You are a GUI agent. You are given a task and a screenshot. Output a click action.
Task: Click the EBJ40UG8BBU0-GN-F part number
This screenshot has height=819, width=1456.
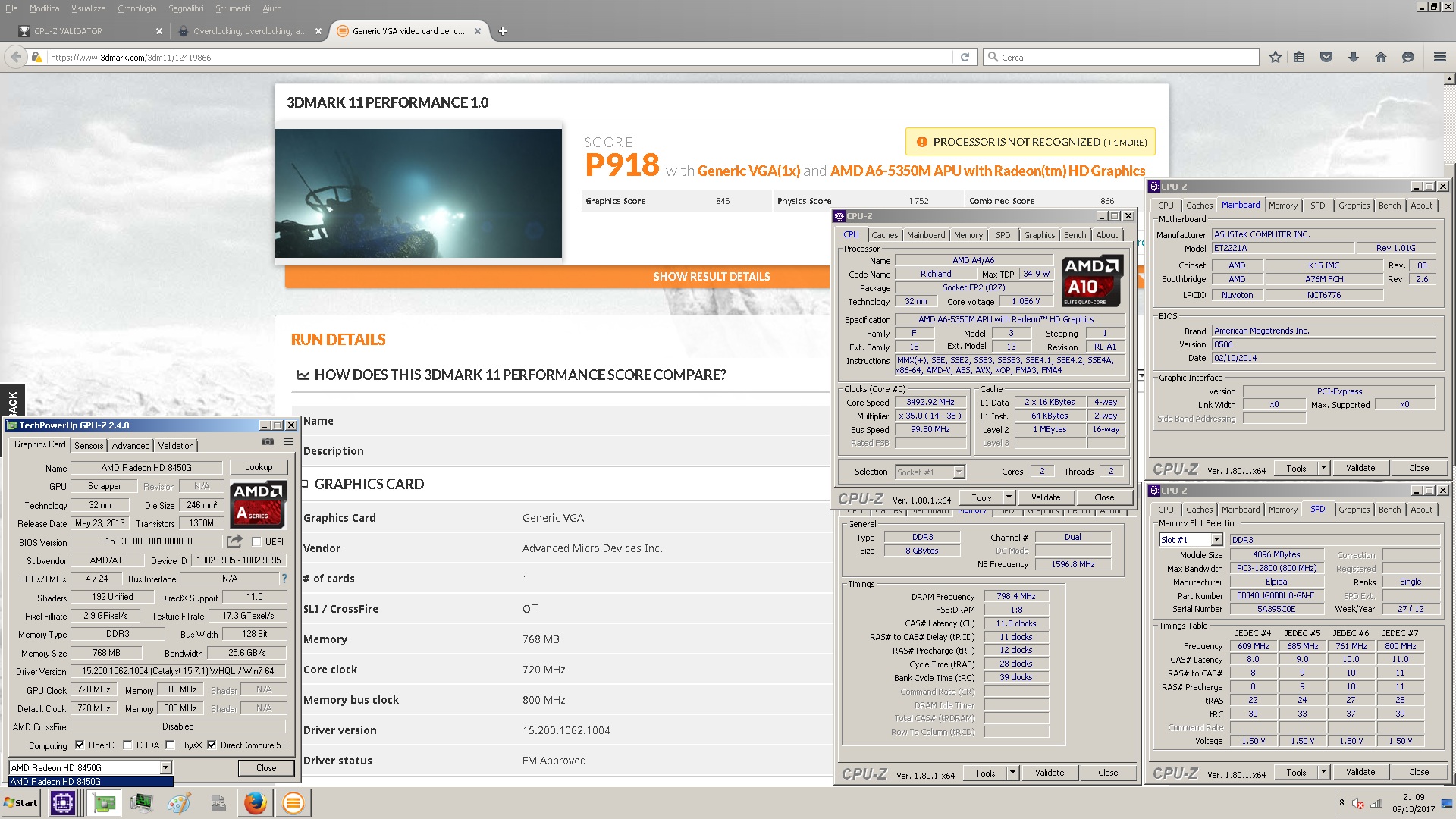click(x=1276, y=595)
